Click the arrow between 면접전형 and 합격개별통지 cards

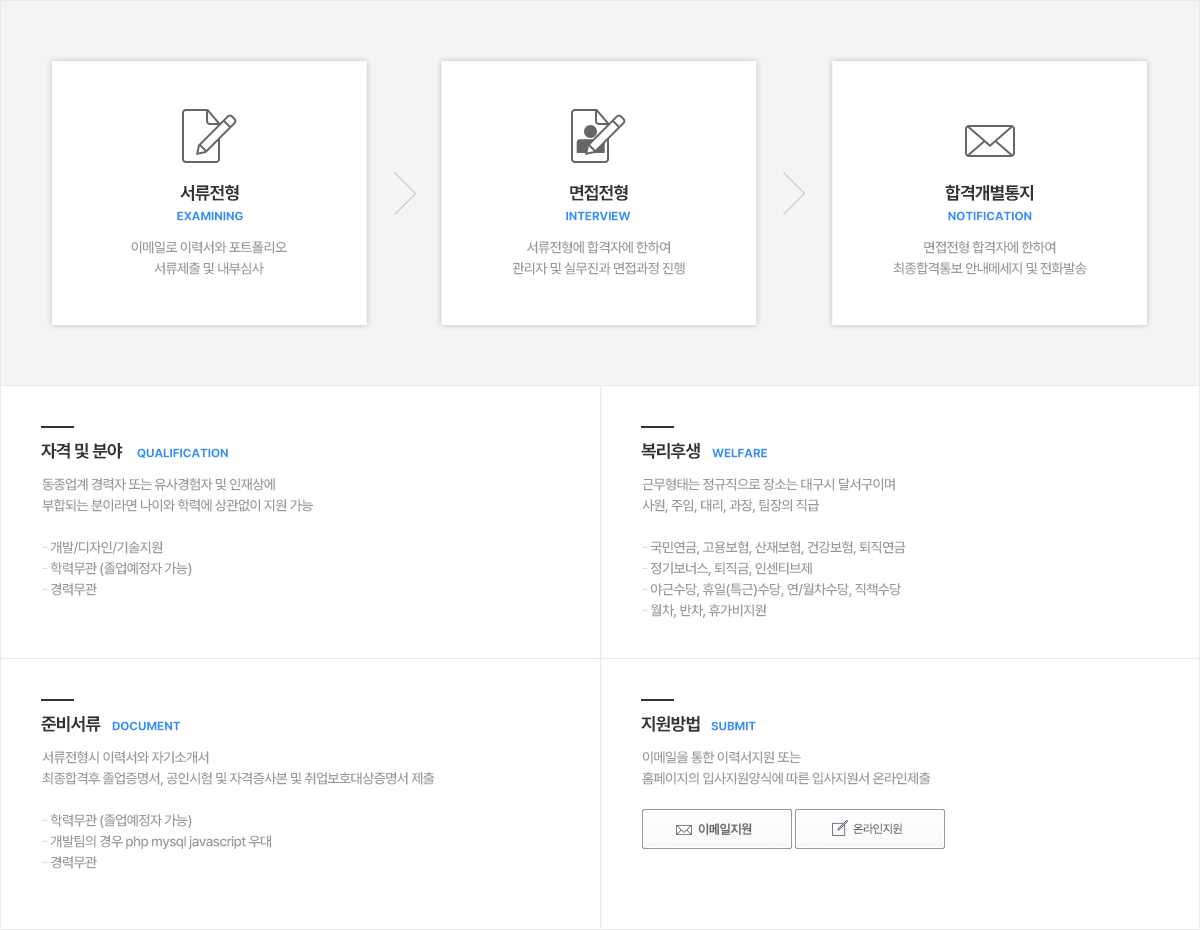point(793,193)
